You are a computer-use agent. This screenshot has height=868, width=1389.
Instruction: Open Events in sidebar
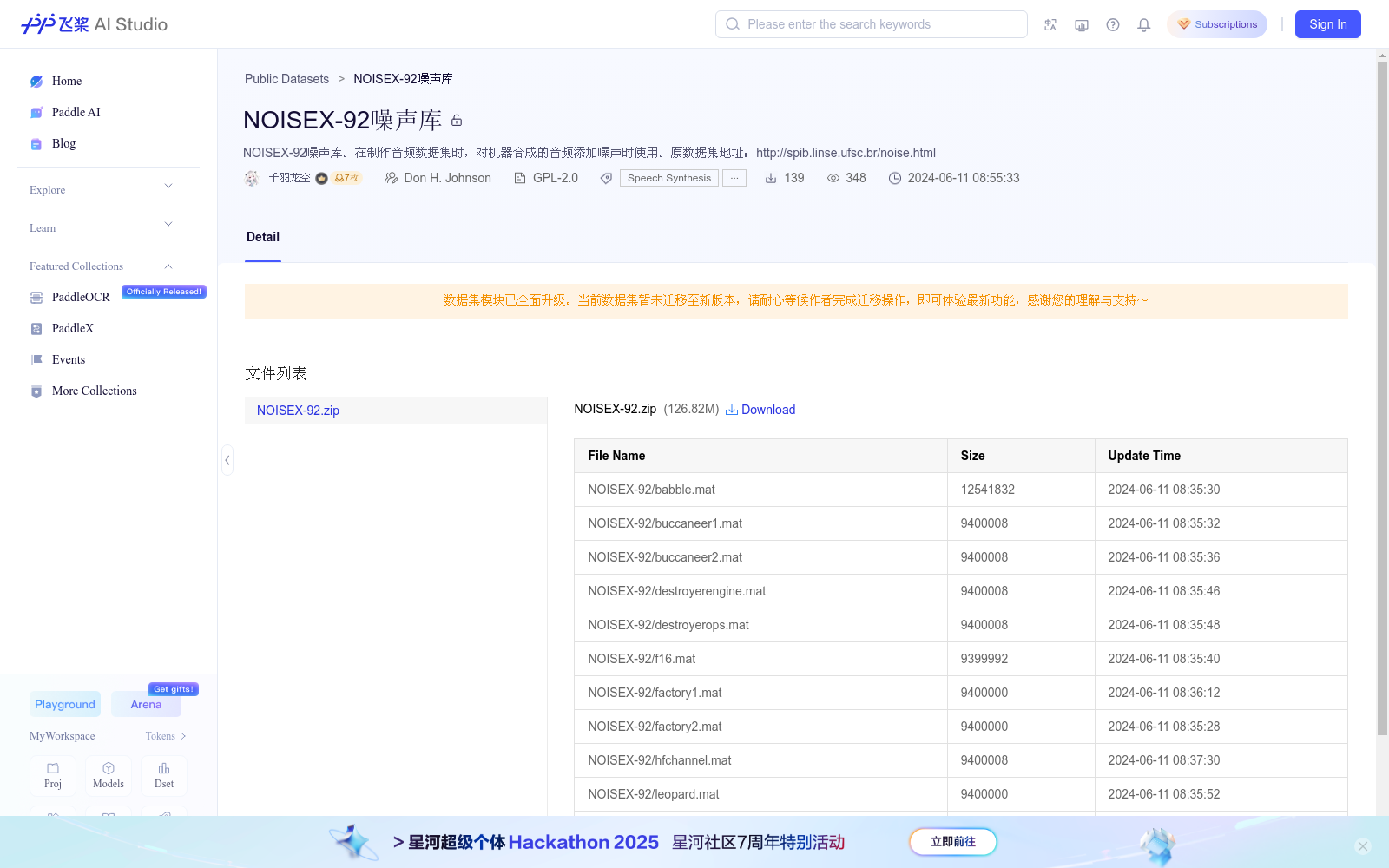[x=69, y=359]
